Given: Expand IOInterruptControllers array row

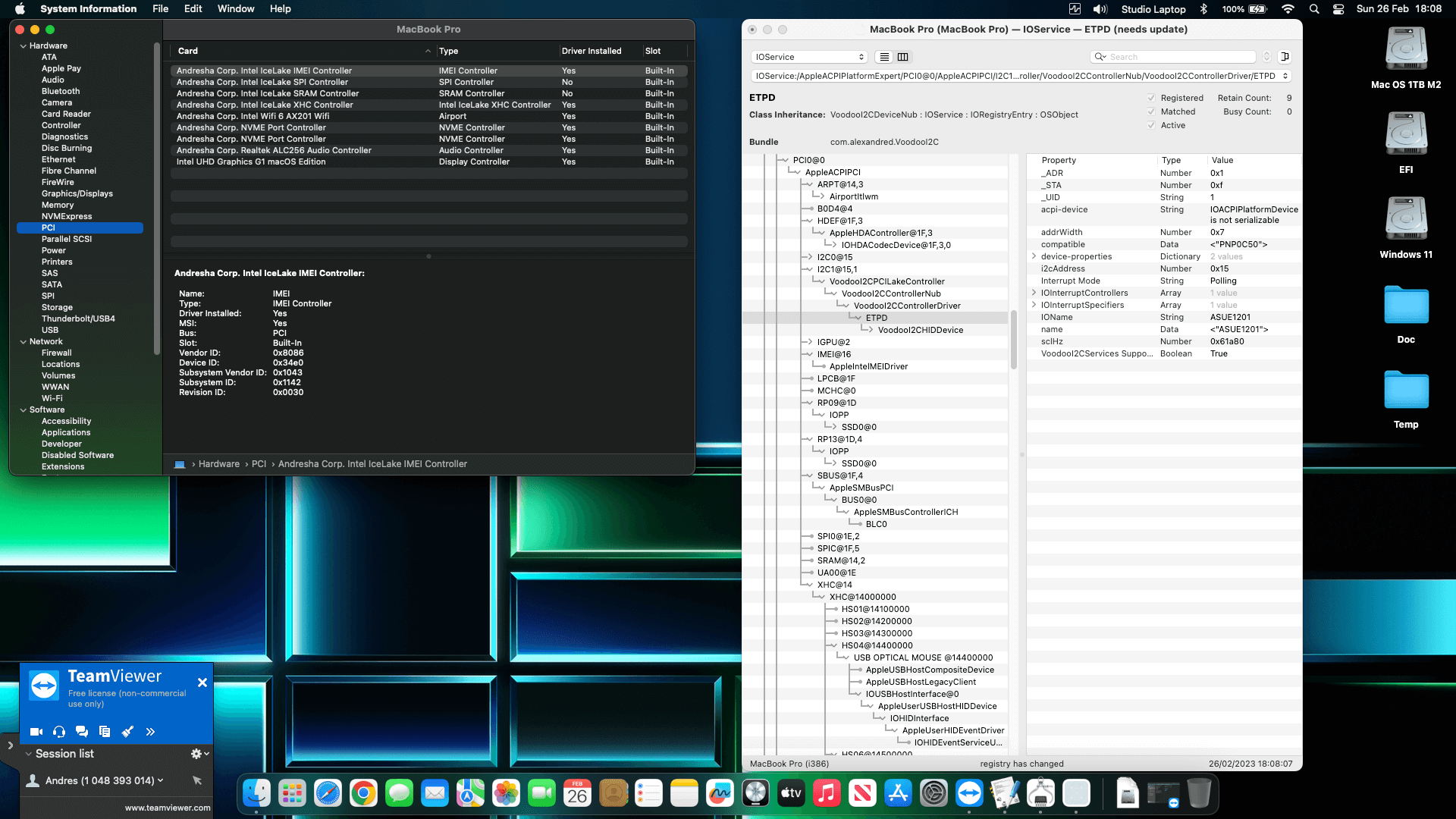Looking at the screenshot, I should click(1034, 293).
